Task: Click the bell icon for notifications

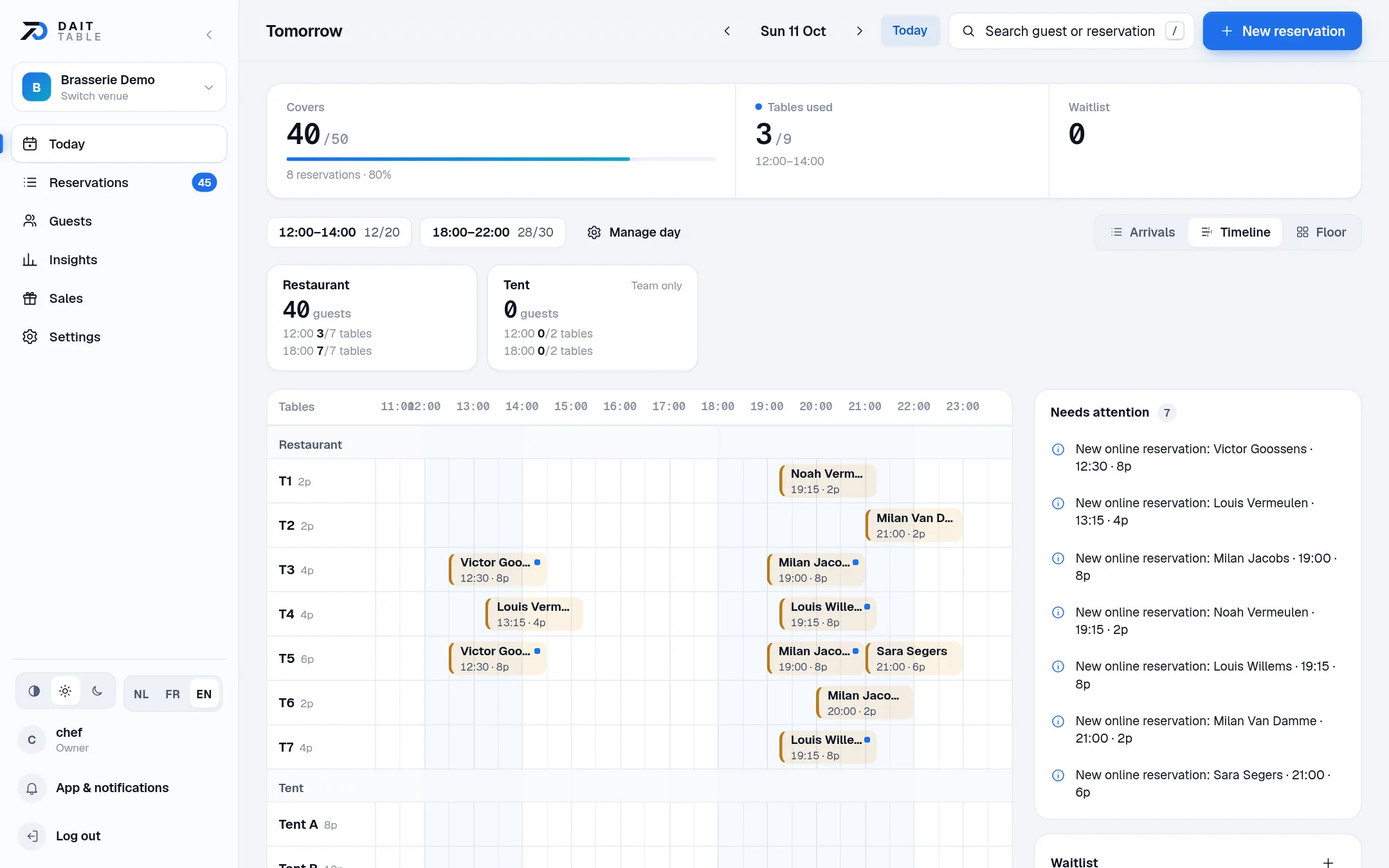Action: pos(32,788)
